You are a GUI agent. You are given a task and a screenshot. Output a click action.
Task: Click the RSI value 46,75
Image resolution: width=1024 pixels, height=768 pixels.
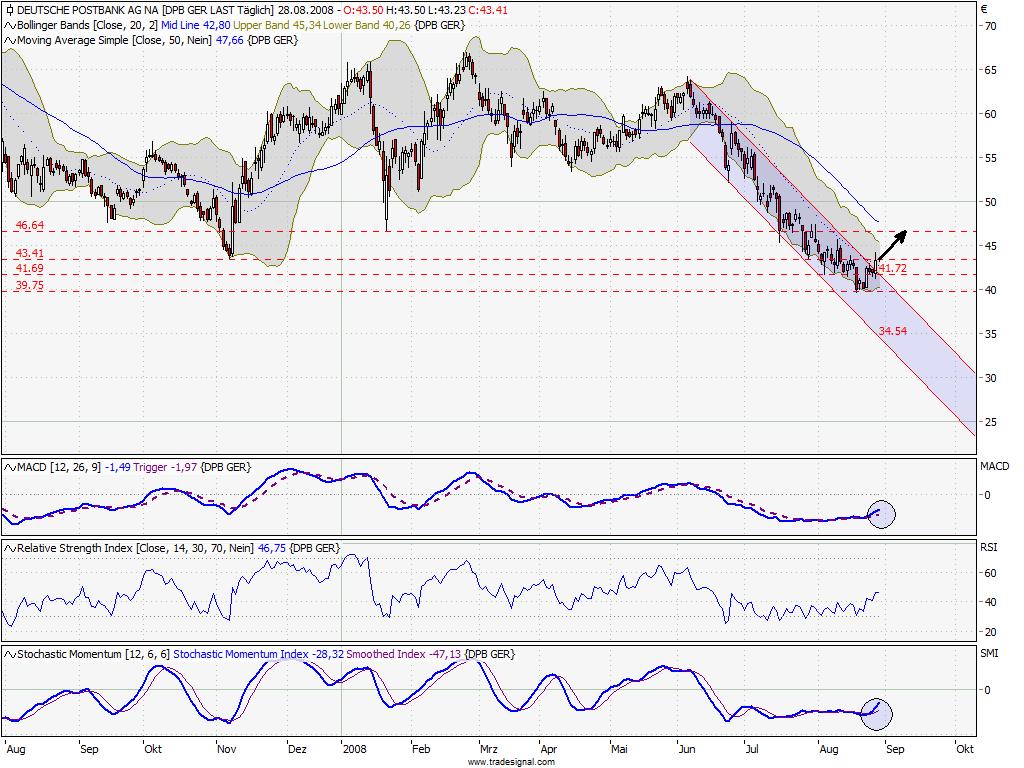click(272, 549)
